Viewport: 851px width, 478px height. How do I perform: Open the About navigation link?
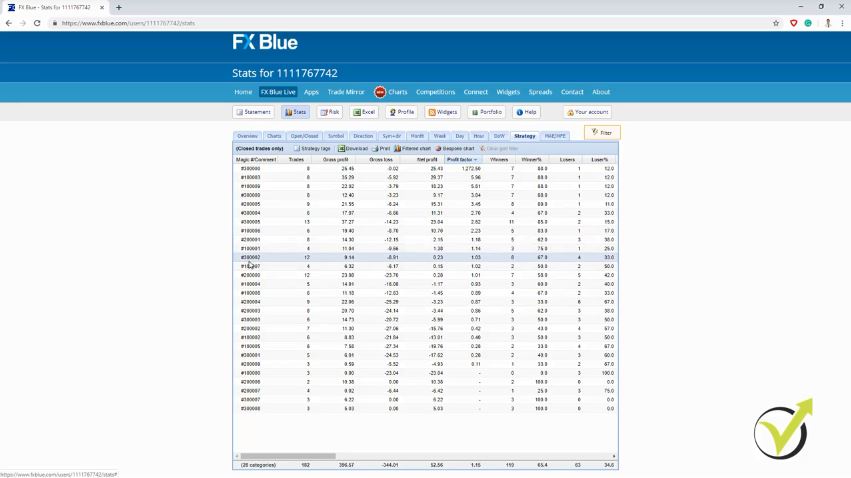[x=601, y=92]
